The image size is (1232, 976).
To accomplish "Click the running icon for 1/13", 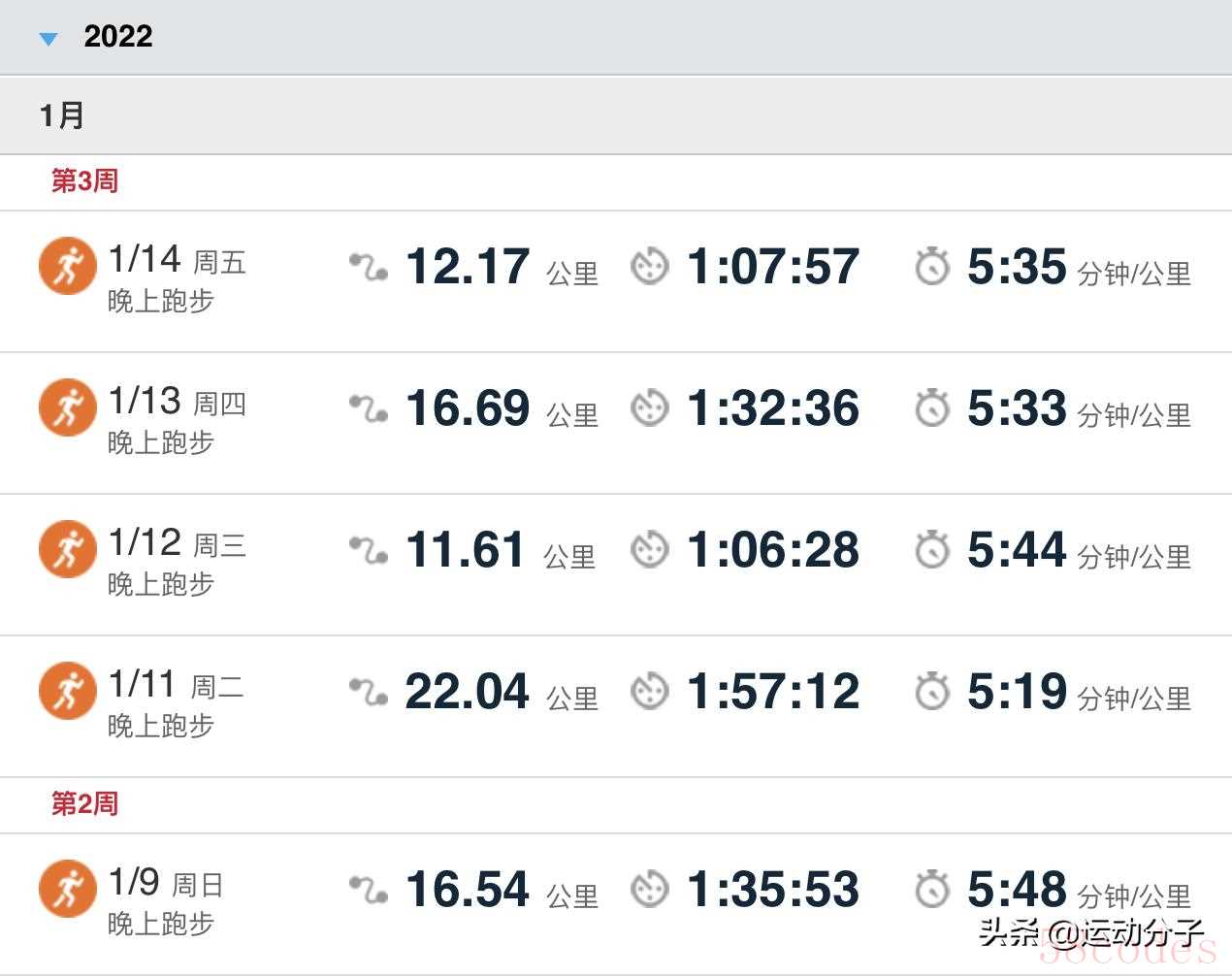I will (x=68, y=407).
